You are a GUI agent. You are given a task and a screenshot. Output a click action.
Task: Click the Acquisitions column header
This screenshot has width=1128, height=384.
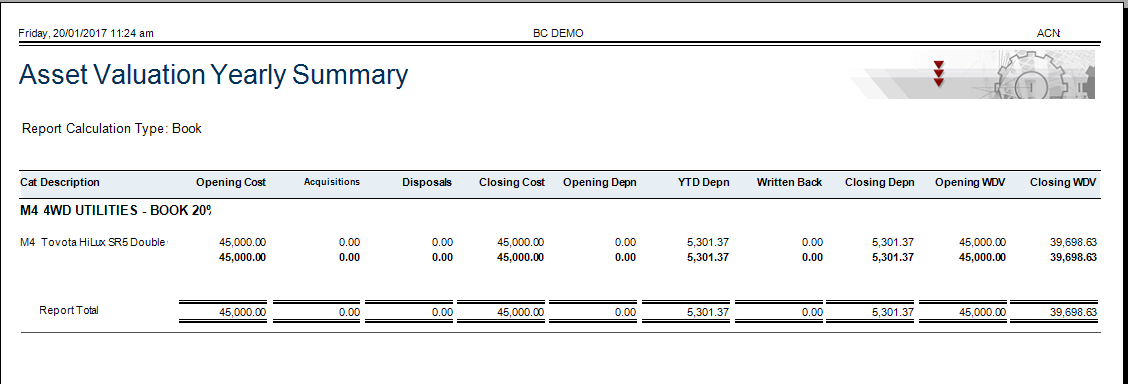click(332, 183)
